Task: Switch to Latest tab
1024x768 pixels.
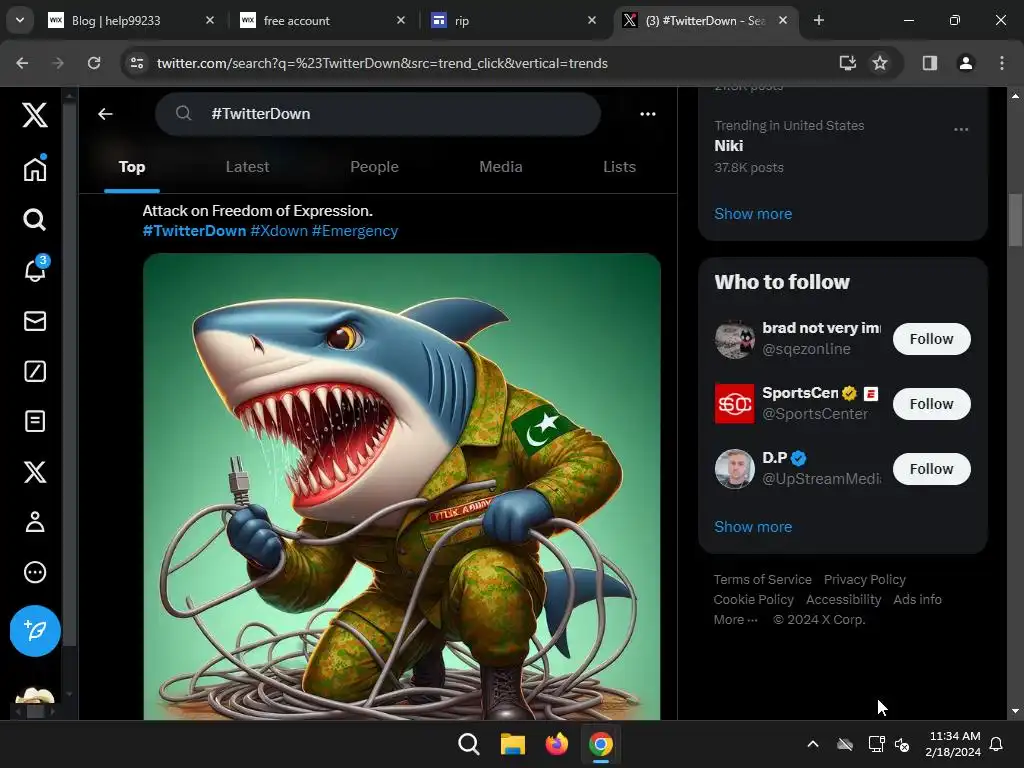Action: 247,167
